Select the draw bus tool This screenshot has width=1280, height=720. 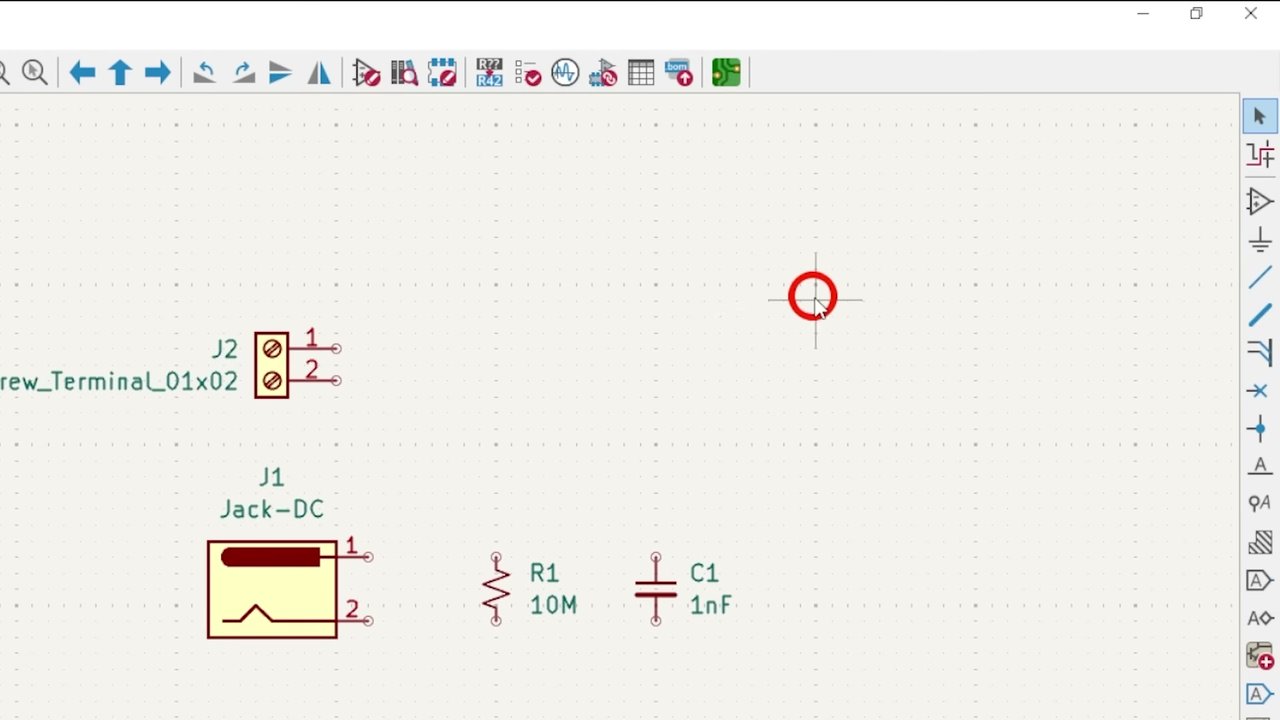click(x=1259, y=316)
